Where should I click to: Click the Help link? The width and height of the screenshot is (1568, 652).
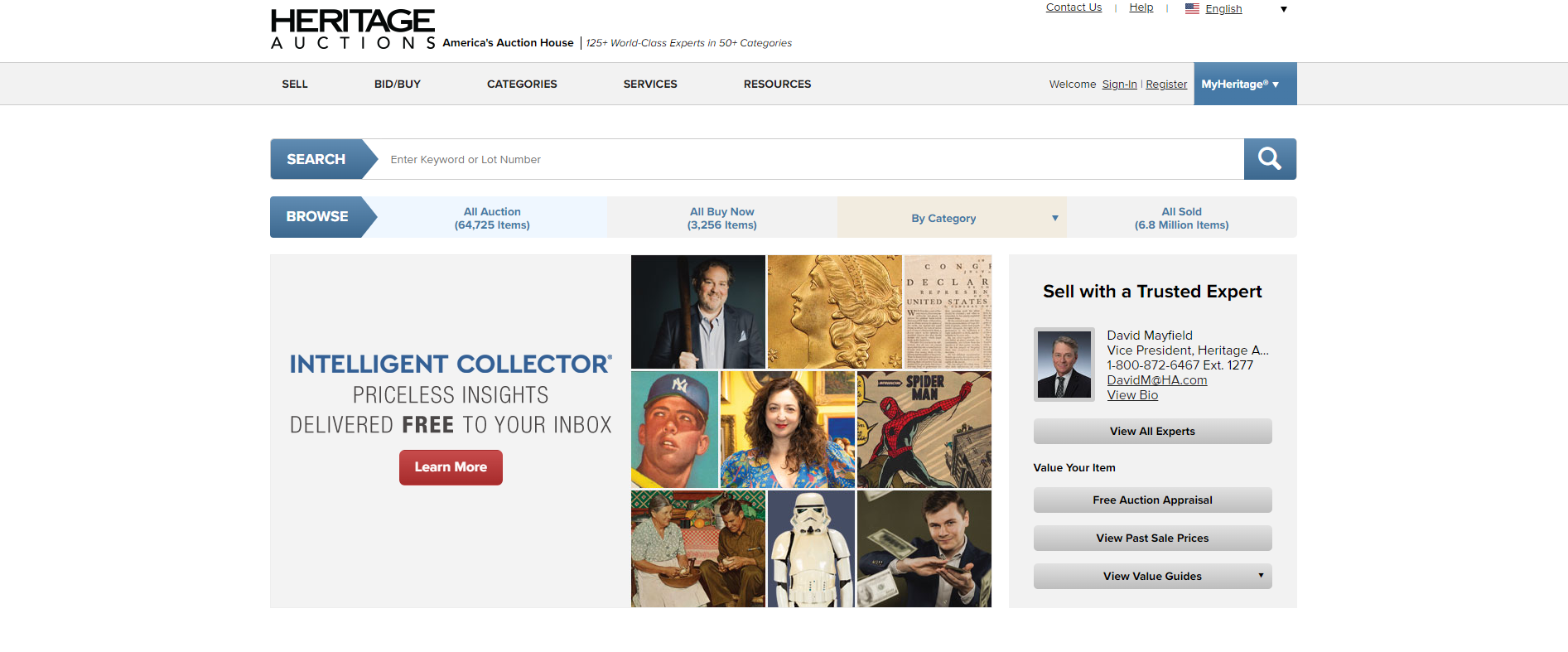coord(1141,7)
